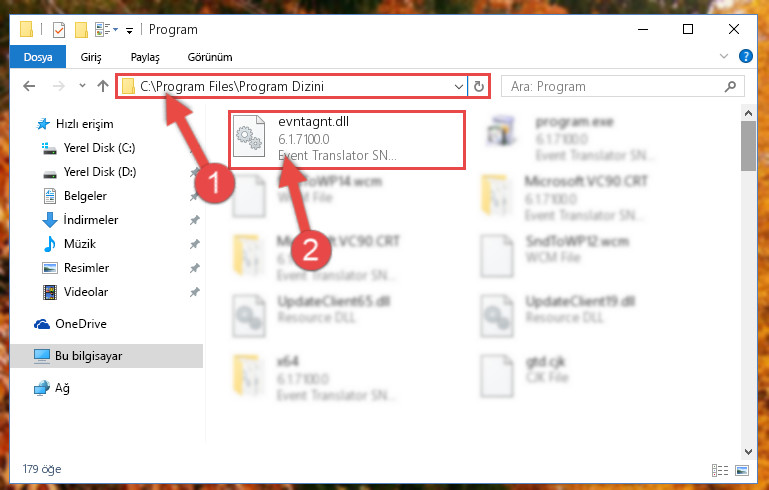The image size is (769, 490).
Task: Toggle the pin next to Müzik
Action: coord(195,244)
